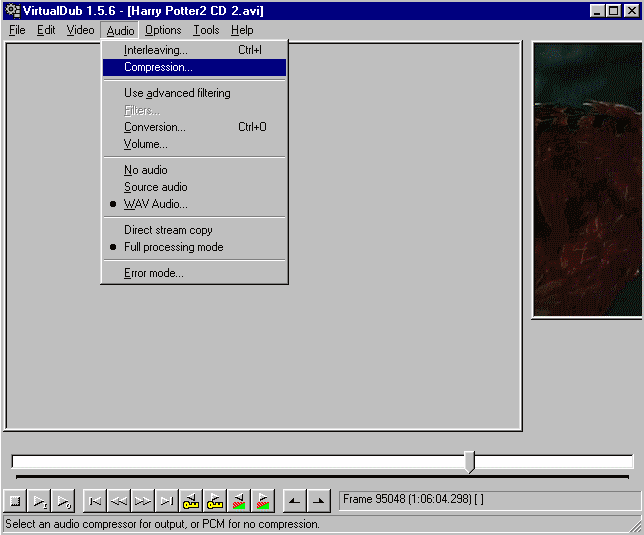Screen dimensions: 644x535
Task: Go to previous keyframe icon
Action: (x=191, y=501)
